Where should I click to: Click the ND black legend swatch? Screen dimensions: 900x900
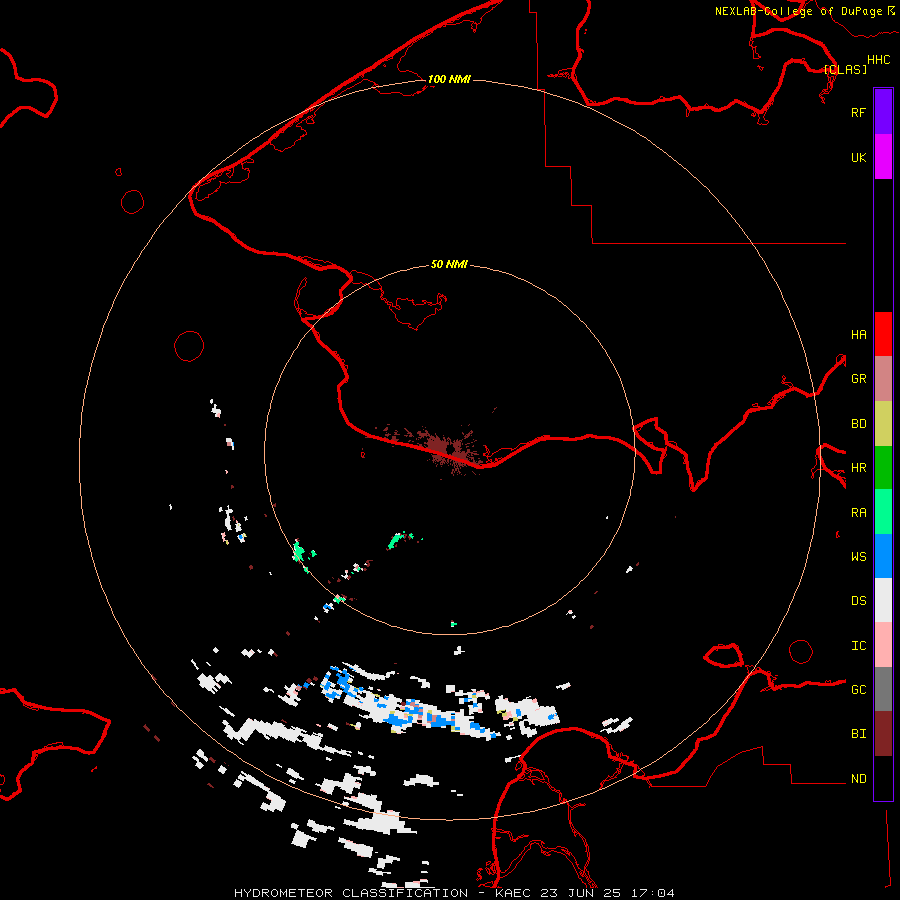tap(883, 778)
